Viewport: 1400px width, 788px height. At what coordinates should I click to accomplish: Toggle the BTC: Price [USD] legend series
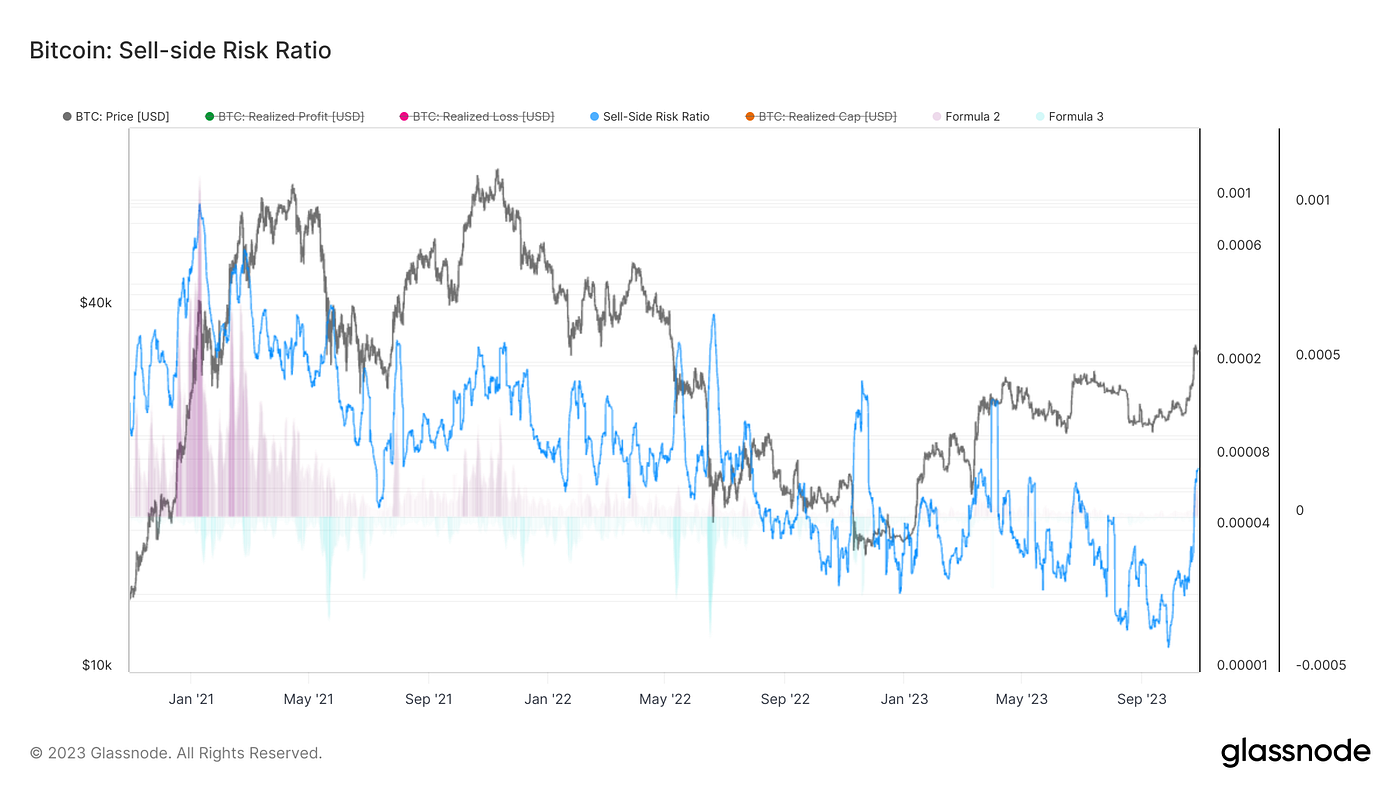pos(116,117)
